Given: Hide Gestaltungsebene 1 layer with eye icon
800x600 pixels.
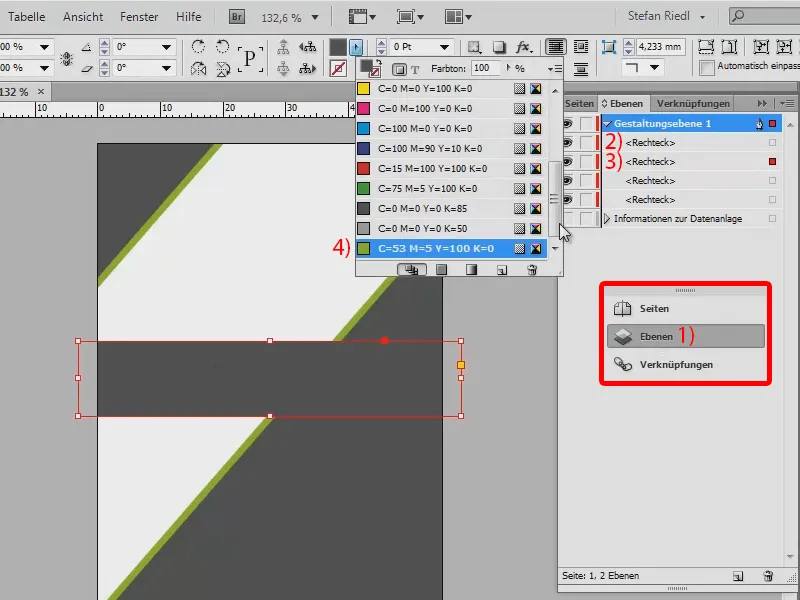Looking at the screenshot, I should [567, 123].
